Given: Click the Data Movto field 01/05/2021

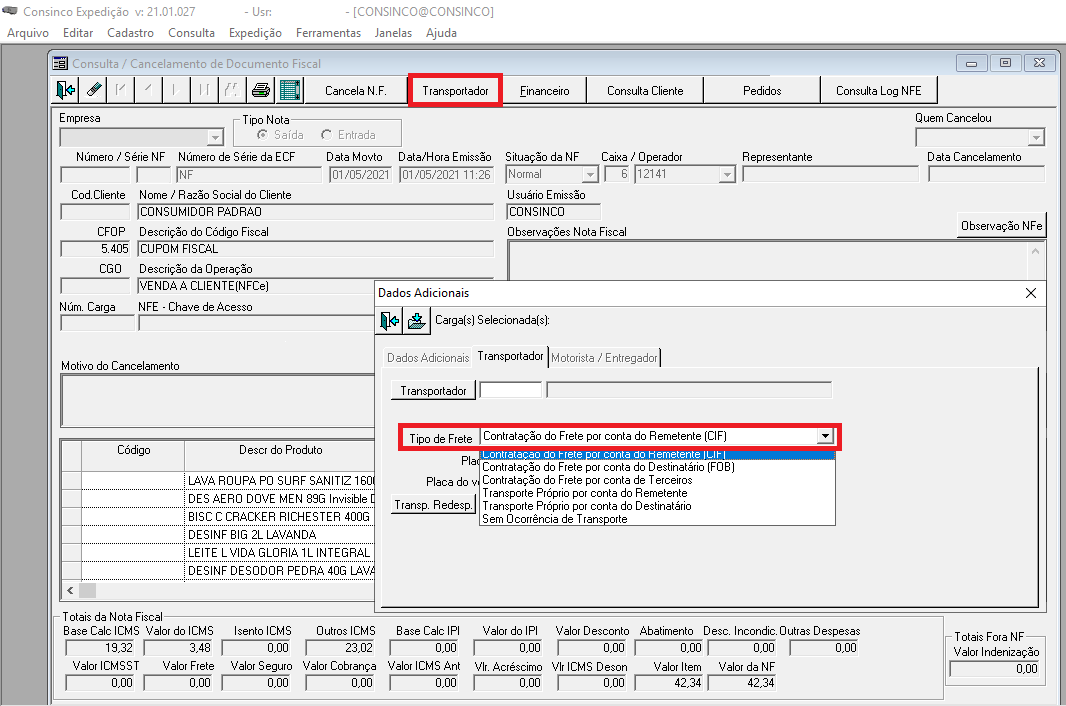Looking at the screenshot, I should [x=360, y=175].
